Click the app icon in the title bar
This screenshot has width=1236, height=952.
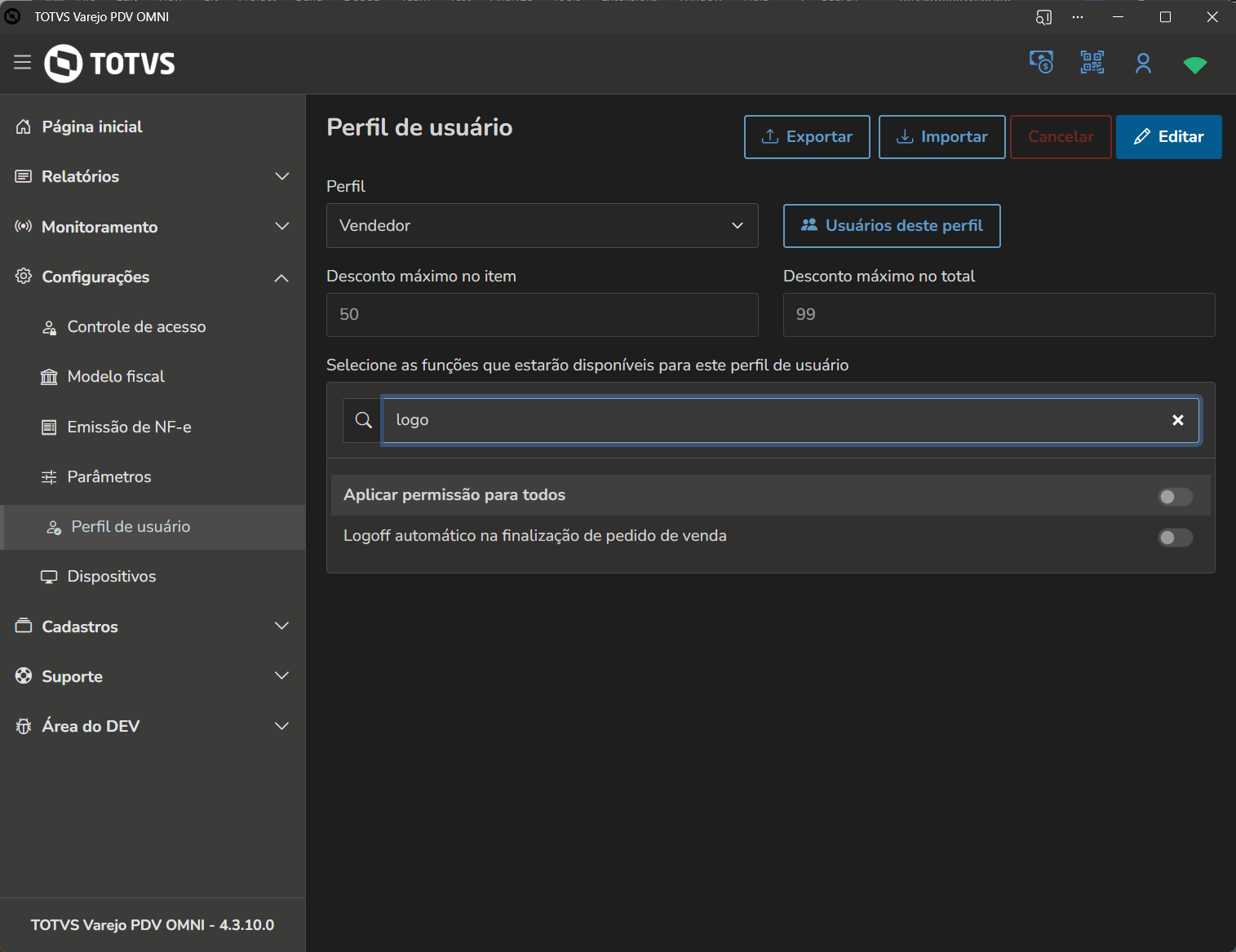click(12, 16)
